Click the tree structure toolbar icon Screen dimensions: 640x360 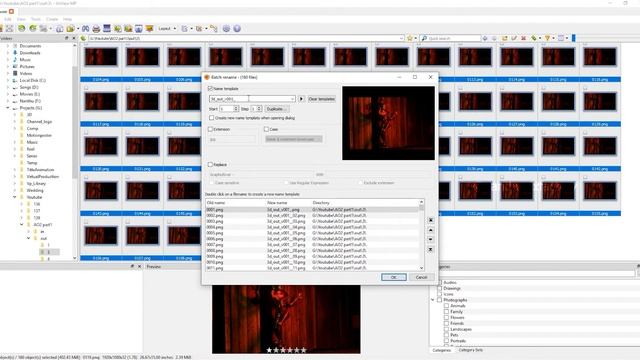point(213,29)
